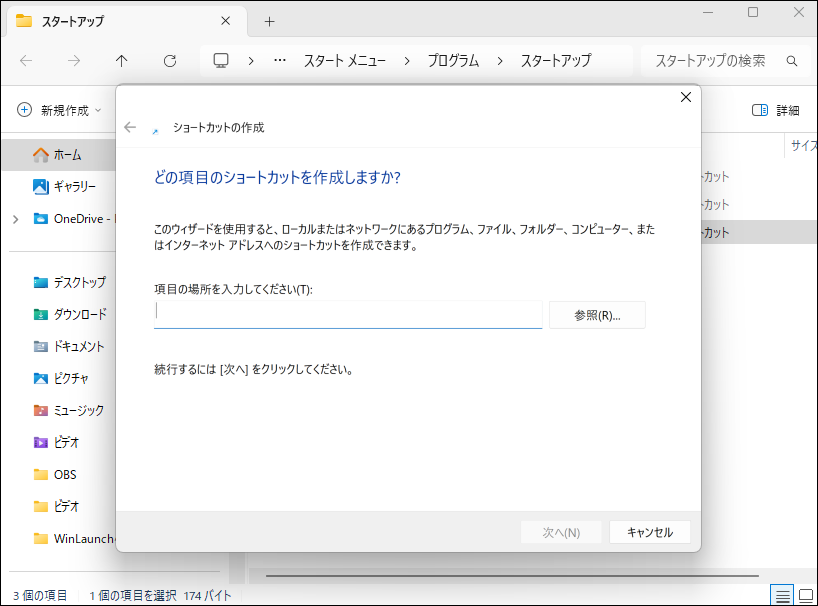
Task: Close the shortcut creation dialog
Action: (x=686, y=97)
